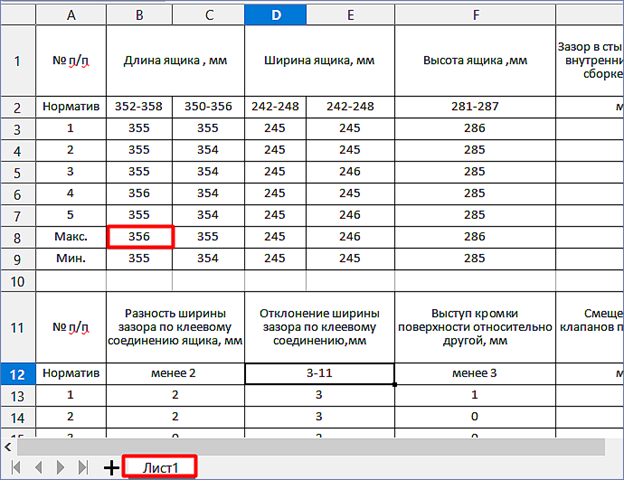Select cell 'Длина ящика , мм'
Screen dimensions: 624x480
tap(176, 61)
